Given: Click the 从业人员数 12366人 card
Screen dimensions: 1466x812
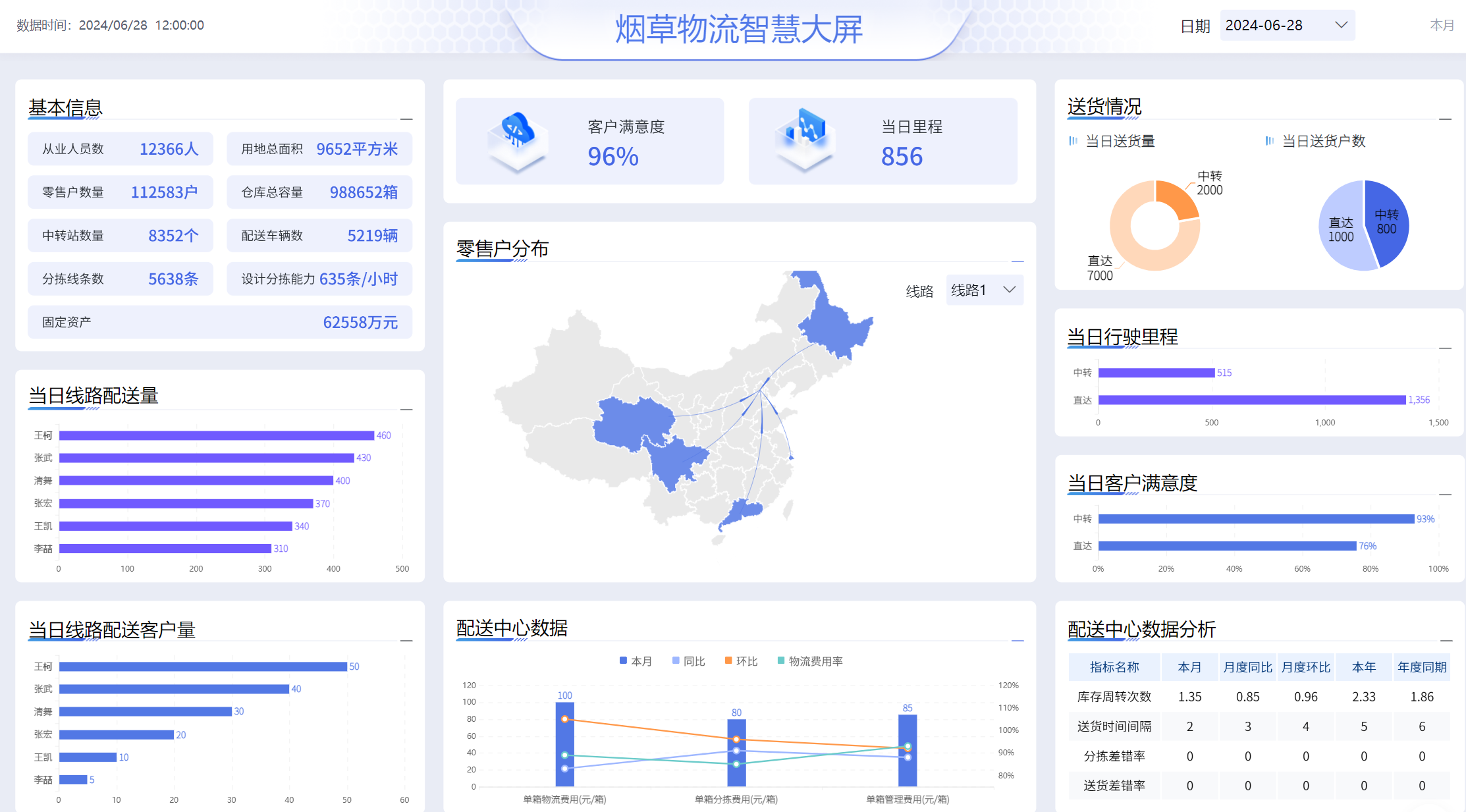Looking at the screenshot, I should coord(121,149).
